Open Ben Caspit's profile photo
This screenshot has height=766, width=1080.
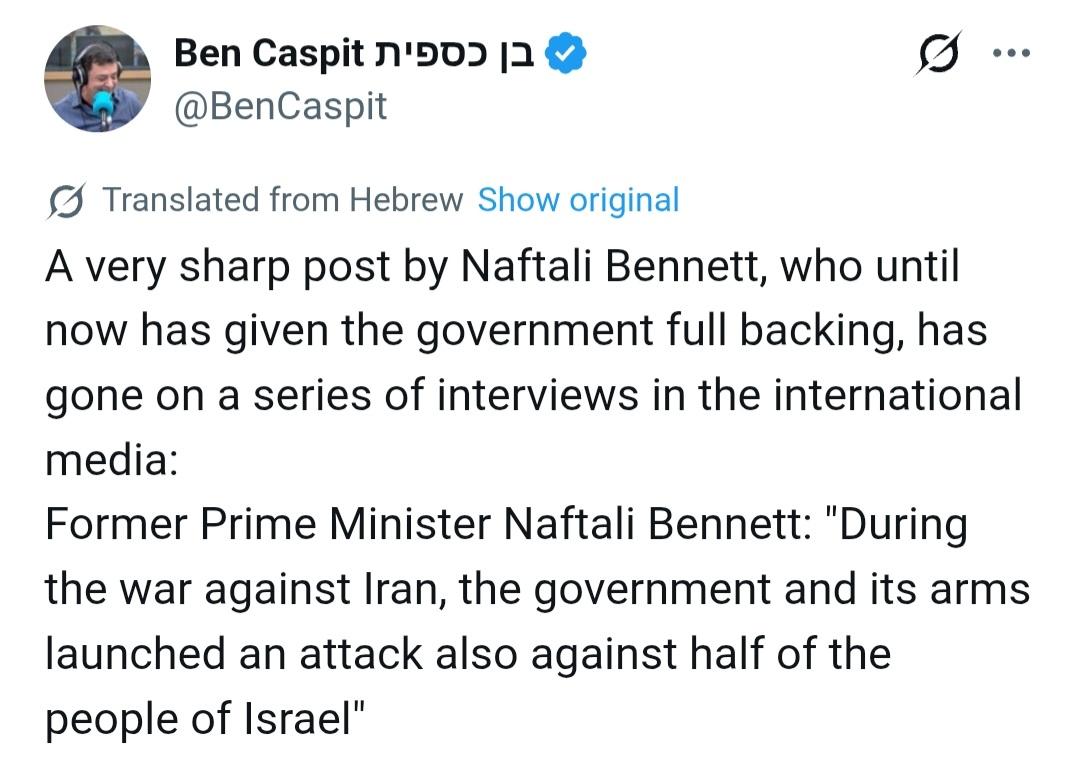click(97, 79)
